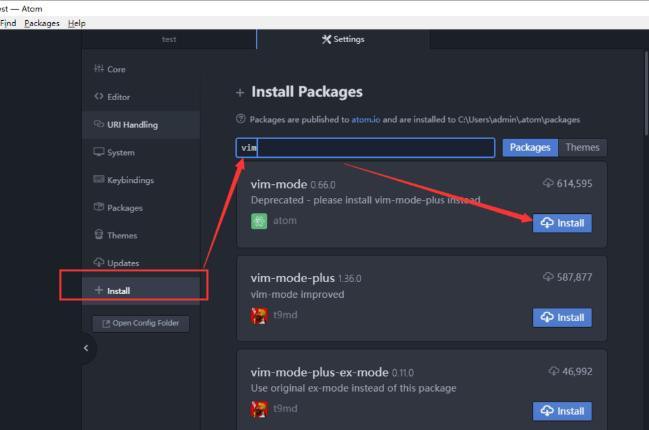Click the atom author name
This screenshot has height=430, width=649.
click(x=285, y=221)
